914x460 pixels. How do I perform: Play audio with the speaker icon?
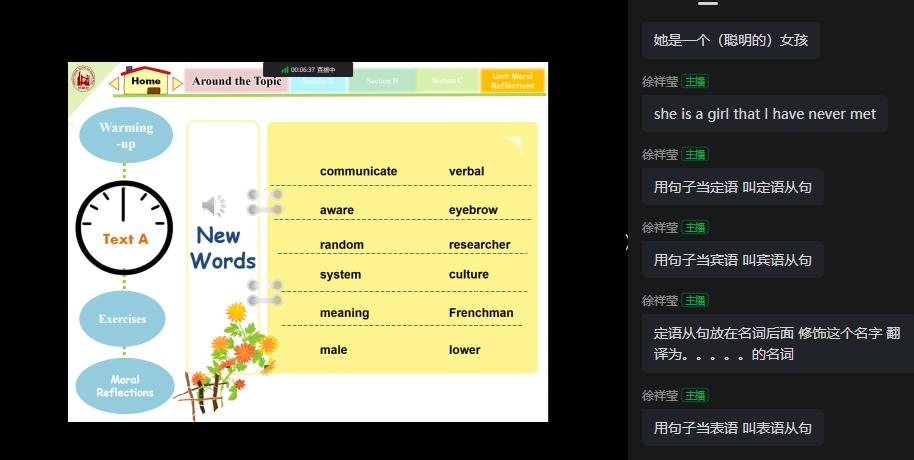tap(213, 206)
